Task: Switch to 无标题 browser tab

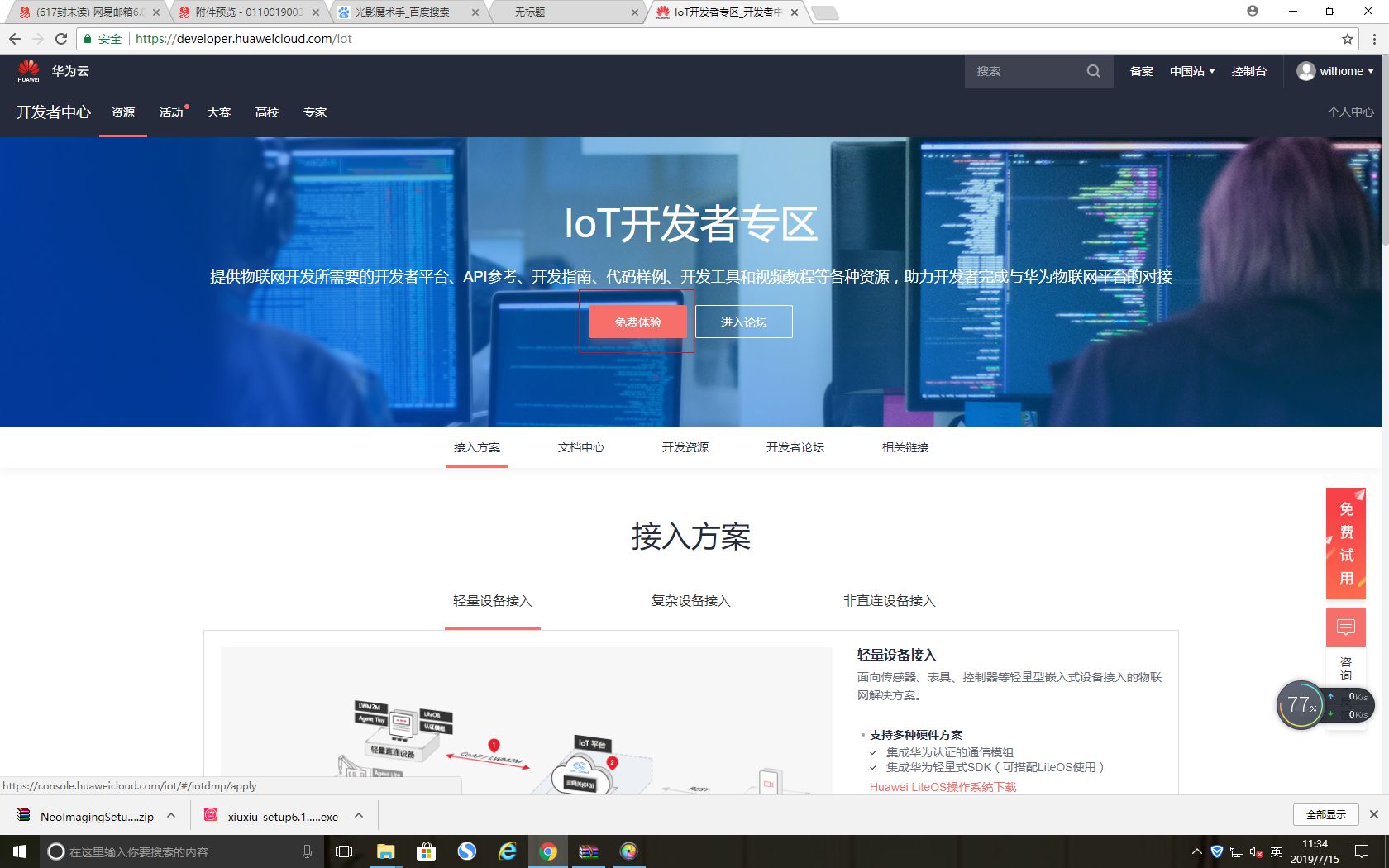Action: coord(567,12)
